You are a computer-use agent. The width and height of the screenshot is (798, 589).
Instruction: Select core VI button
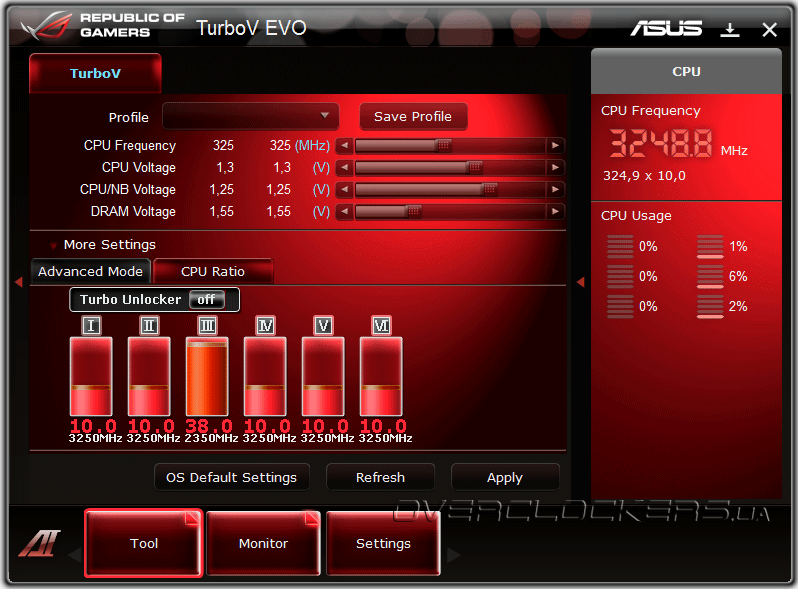[x=381, y=325]
